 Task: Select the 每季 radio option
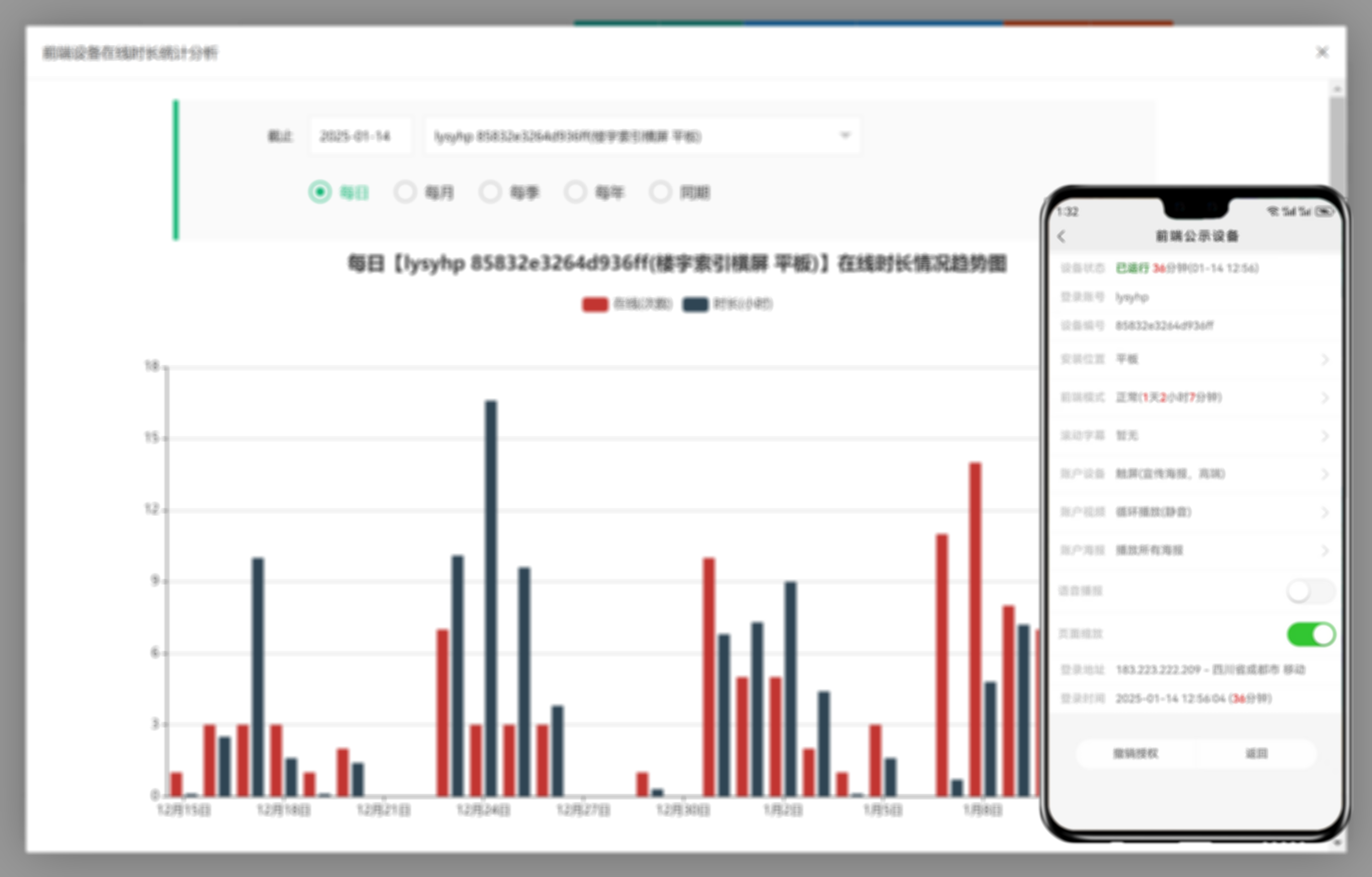pos(490,193)
